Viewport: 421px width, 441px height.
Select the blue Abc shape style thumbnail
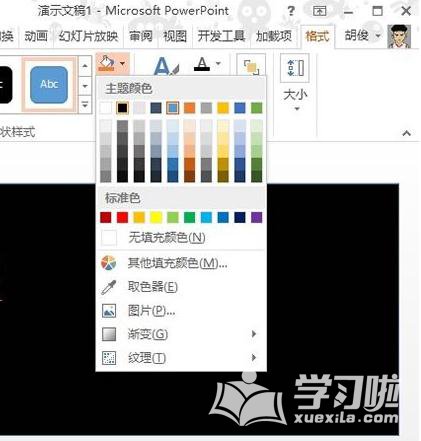click(49, 85)
